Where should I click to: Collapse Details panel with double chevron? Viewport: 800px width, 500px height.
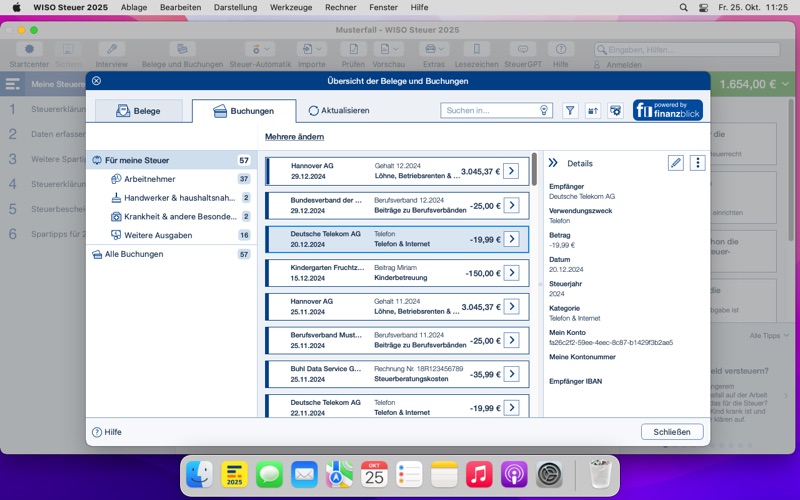(553, 163)
